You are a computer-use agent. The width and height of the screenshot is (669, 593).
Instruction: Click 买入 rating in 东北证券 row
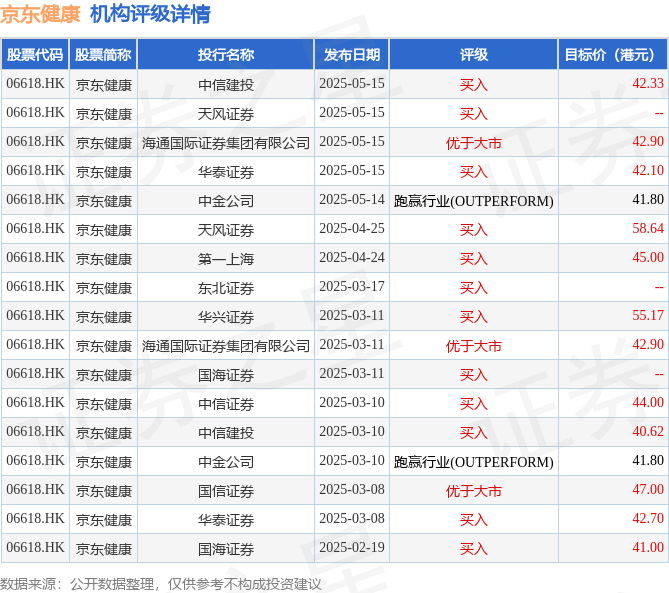tap(474, 288)
